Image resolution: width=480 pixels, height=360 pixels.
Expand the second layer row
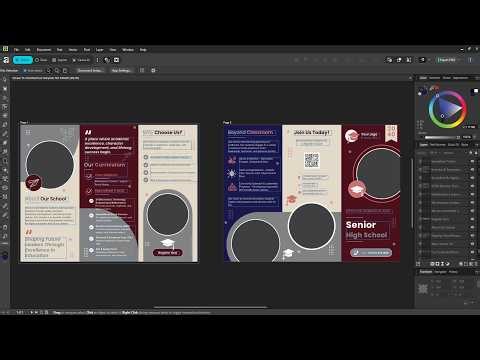[420, 170]
